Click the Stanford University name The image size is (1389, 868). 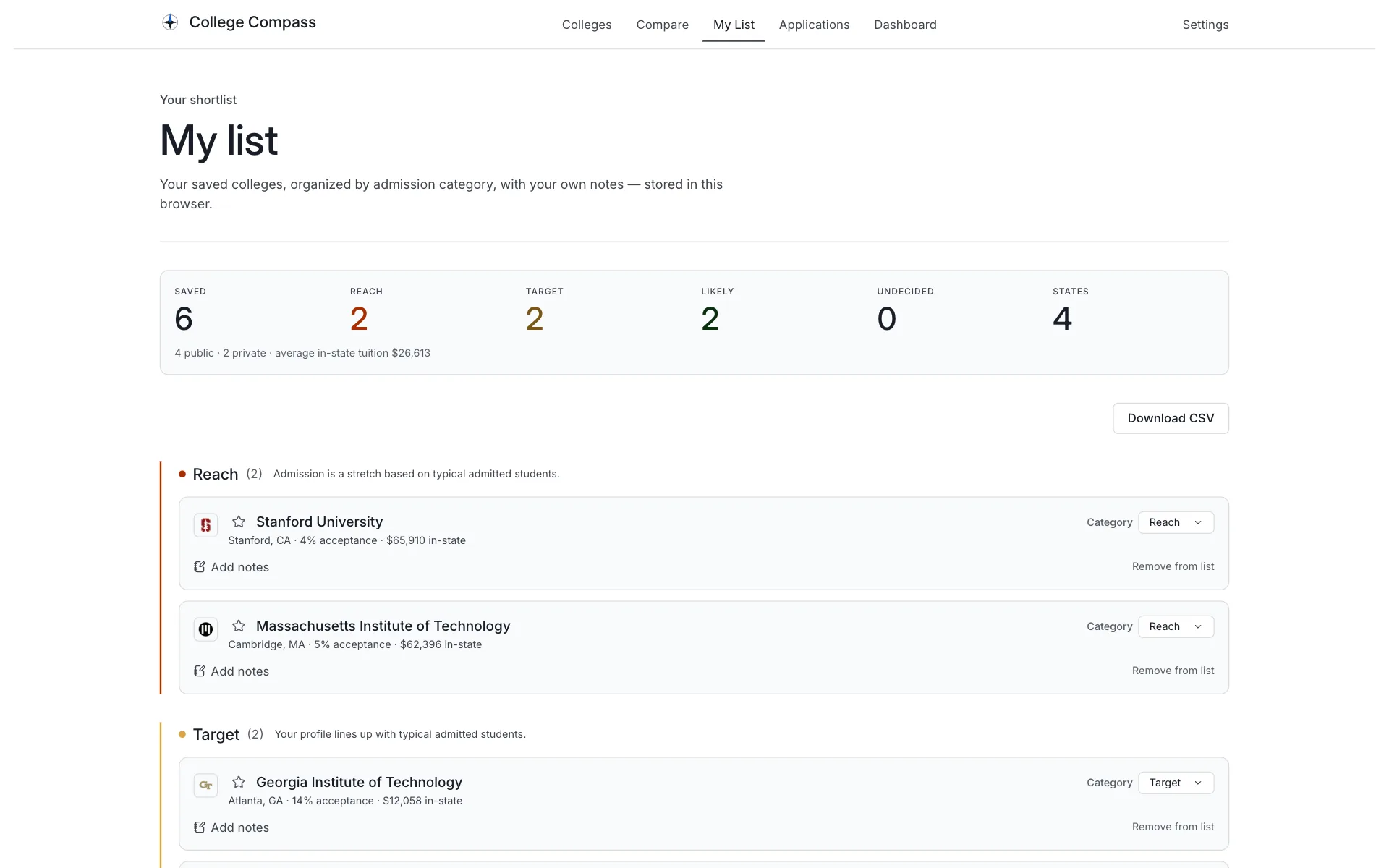pyautogui.click(x=319, y=522)
